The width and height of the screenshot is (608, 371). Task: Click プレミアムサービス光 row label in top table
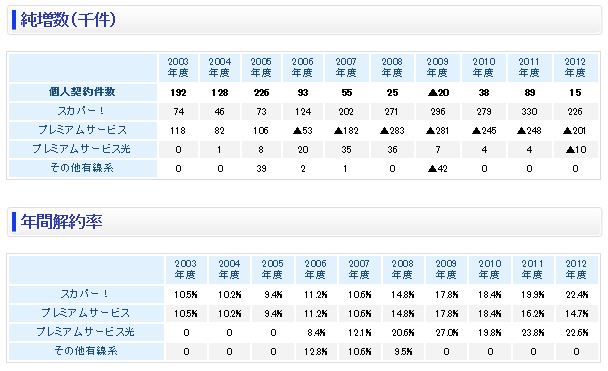pyautogui.click(x=82, y=149)
